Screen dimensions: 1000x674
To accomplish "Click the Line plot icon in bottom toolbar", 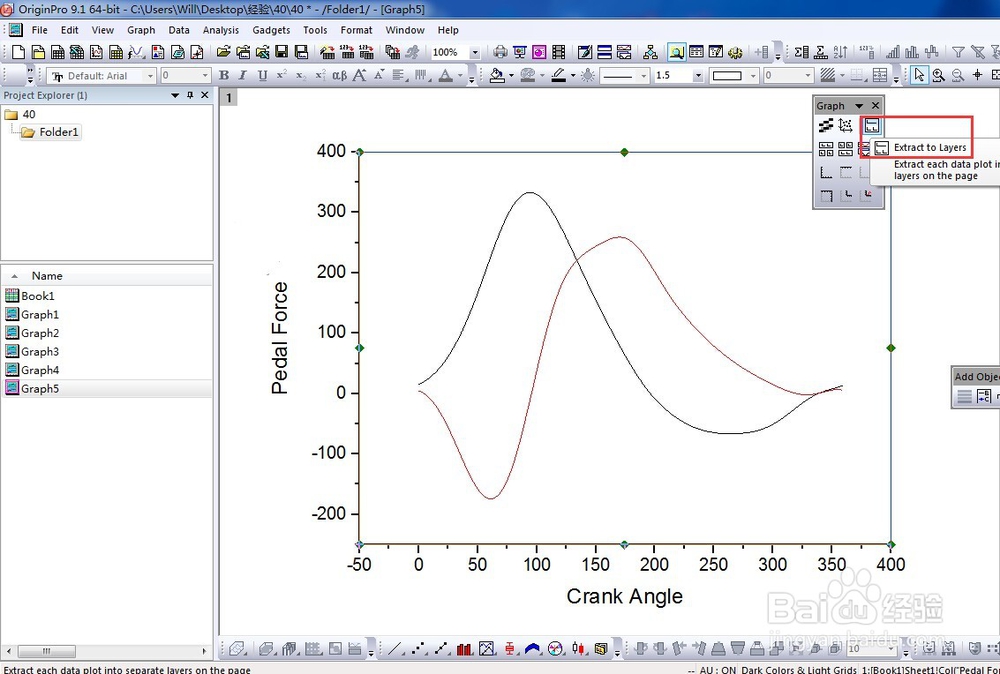I will 395,649.
